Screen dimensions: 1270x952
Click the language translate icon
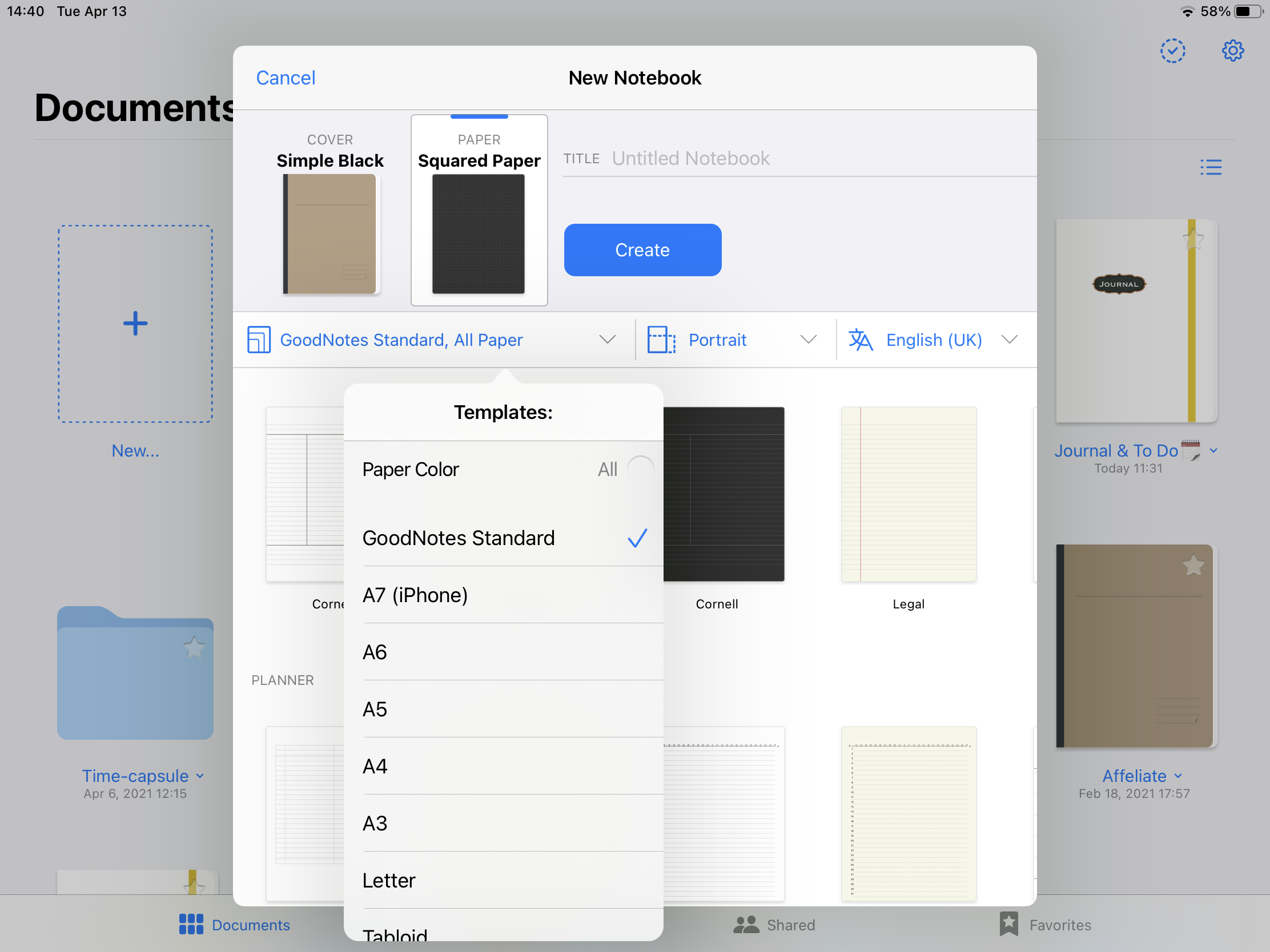point(860,340)
